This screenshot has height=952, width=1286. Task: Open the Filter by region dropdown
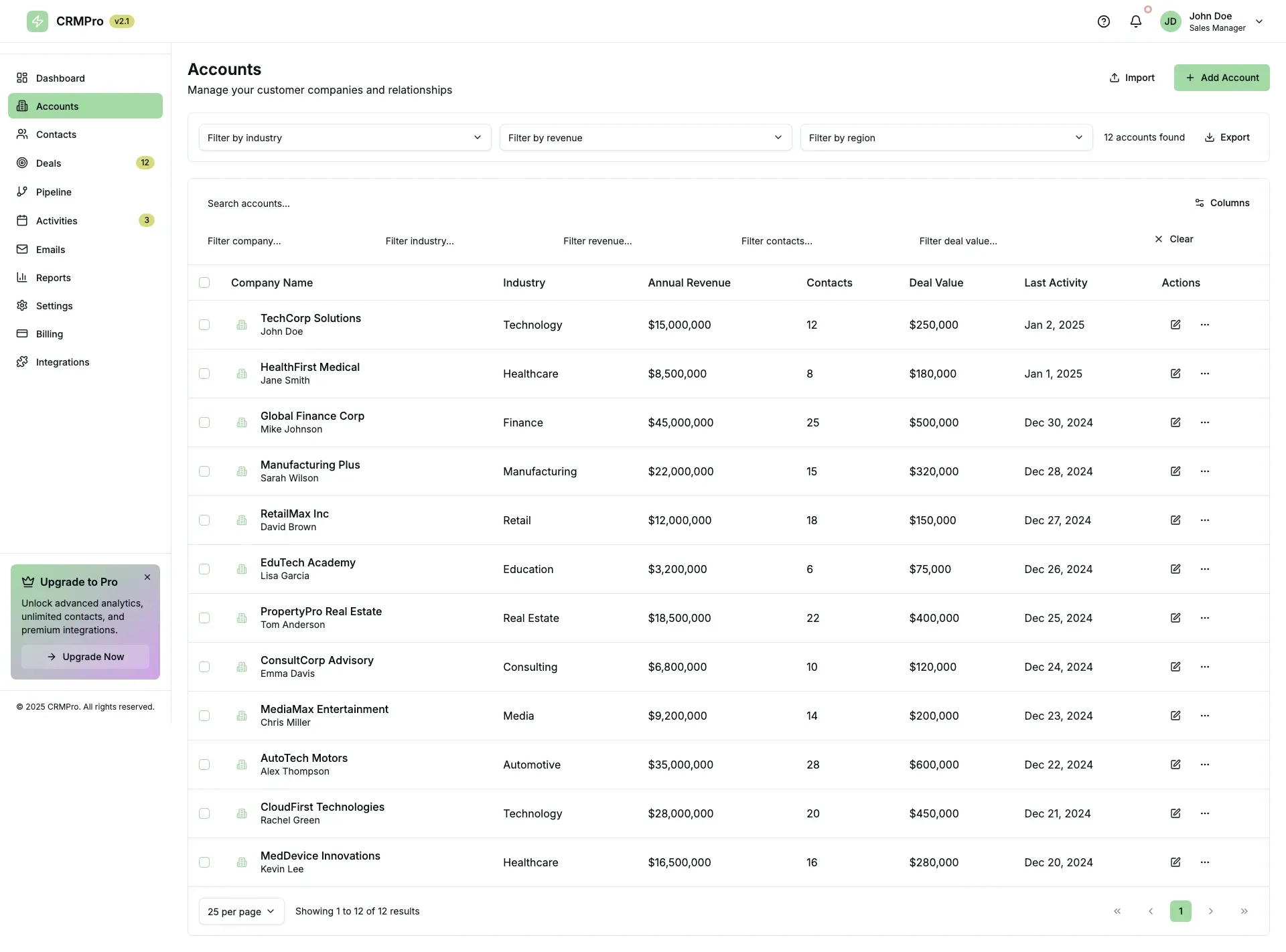(946, 137)
